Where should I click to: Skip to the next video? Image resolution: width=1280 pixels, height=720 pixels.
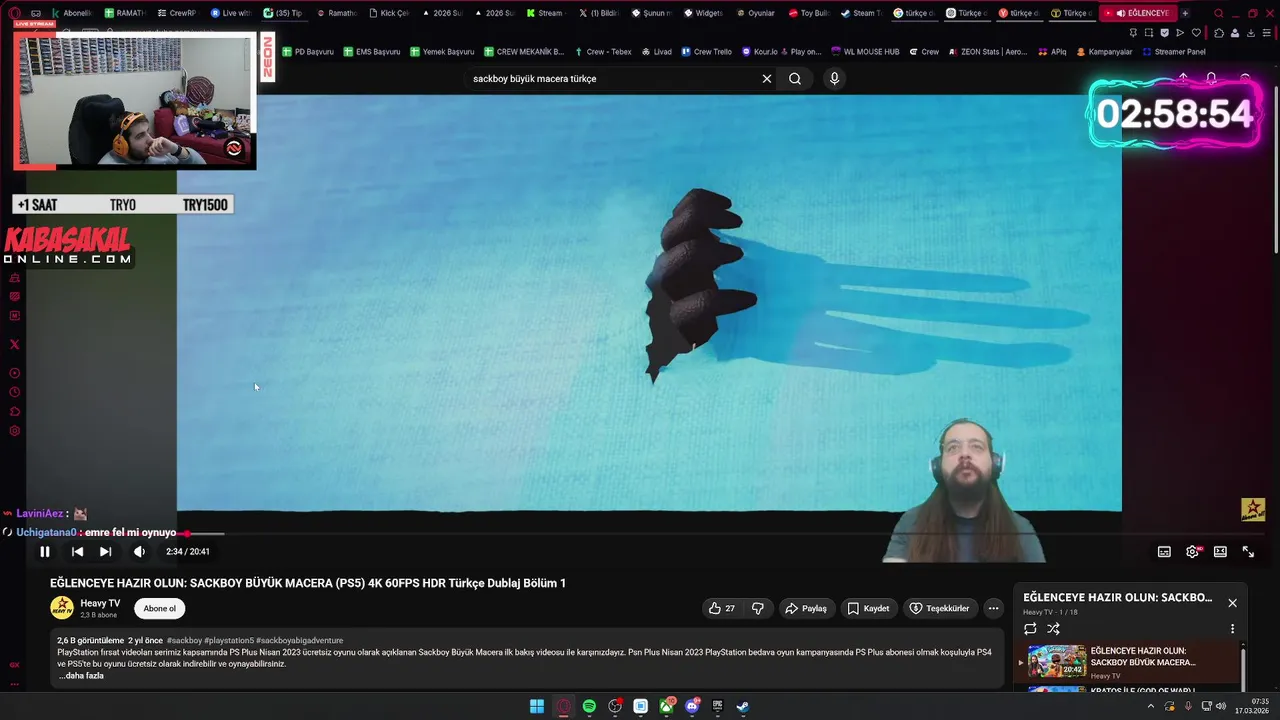pos(105,551)
